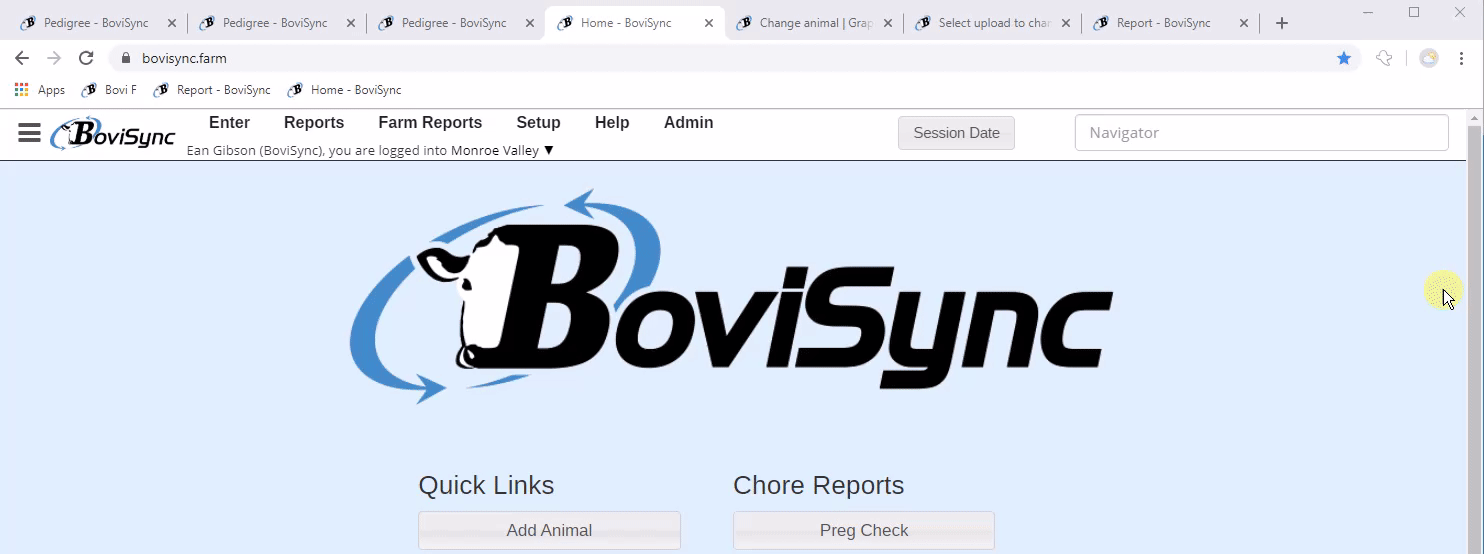1484x554 pixels.
Task: Reload the page with the refresh icon
Action: [86, 59]
